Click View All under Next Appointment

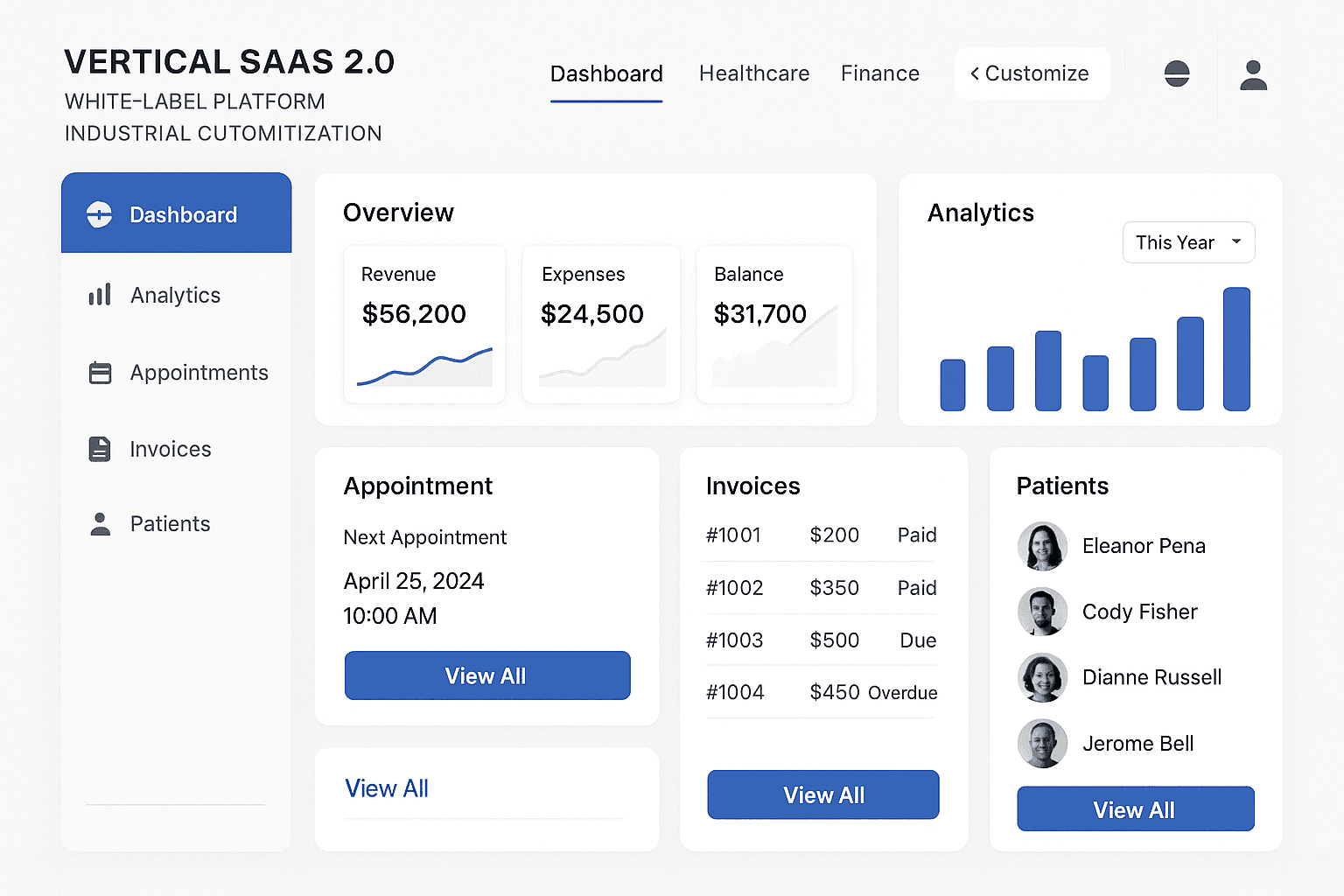point(486,675)
